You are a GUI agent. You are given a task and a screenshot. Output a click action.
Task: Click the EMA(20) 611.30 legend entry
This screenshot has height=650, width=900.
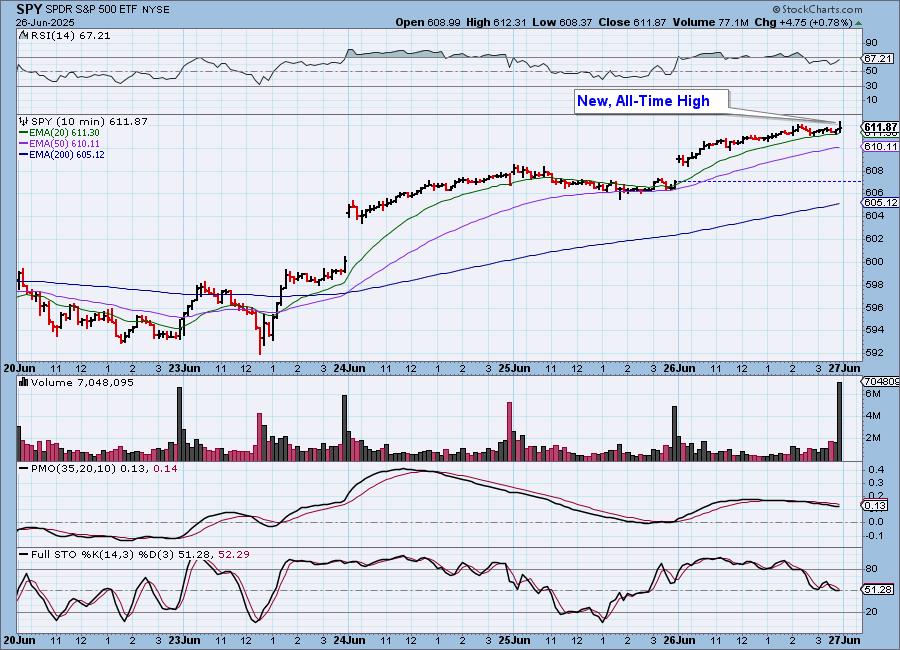point(64,133)
